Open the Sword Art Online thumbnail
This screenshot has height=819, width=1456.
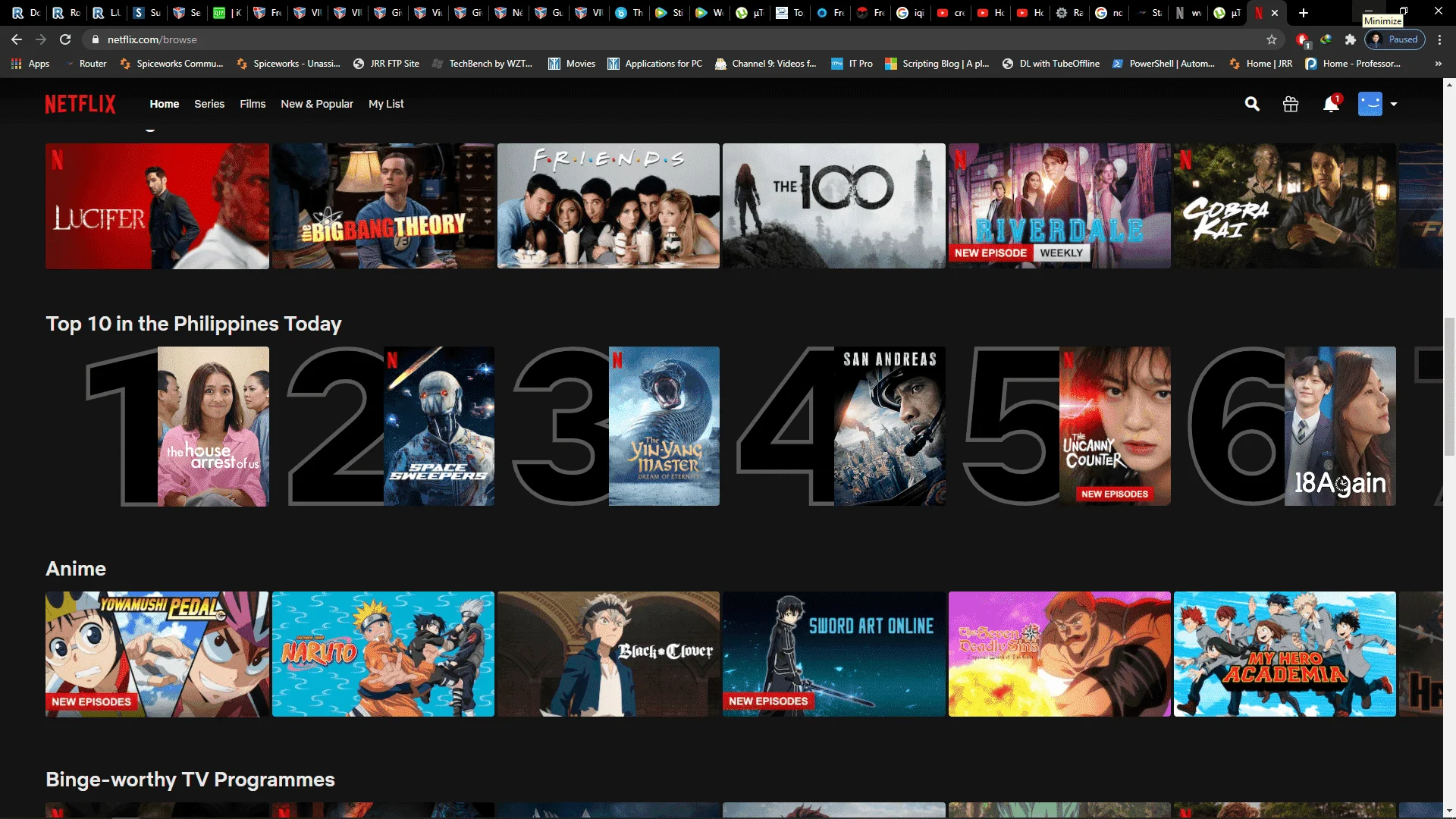click(x=834, y=654)
